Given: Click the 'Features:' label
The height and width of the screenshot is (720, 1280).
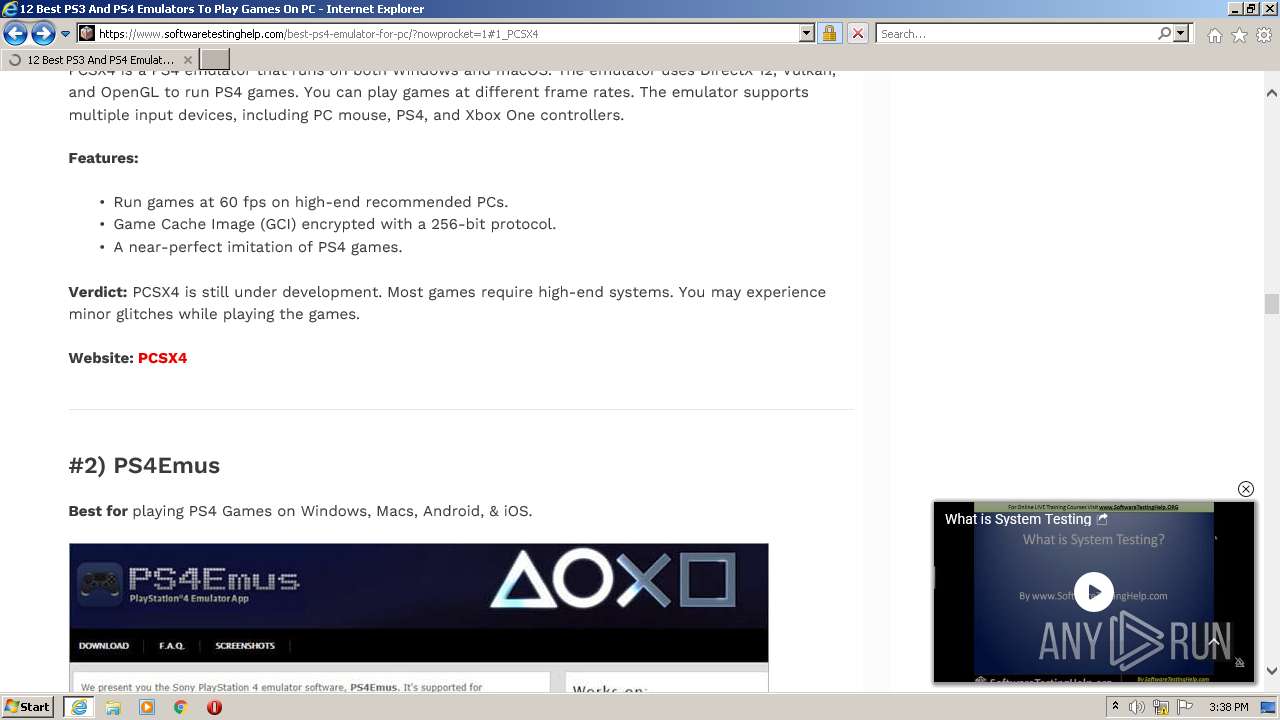Looking at the screenshot, I should 103,158.
